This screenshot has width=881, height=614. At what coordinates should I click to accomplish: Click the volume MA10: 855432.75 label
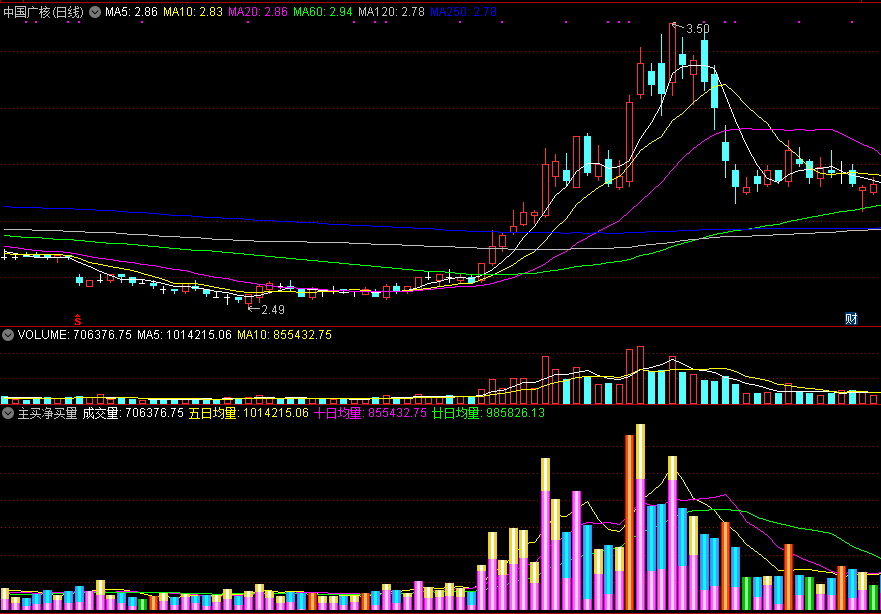(x=284, y=335)
